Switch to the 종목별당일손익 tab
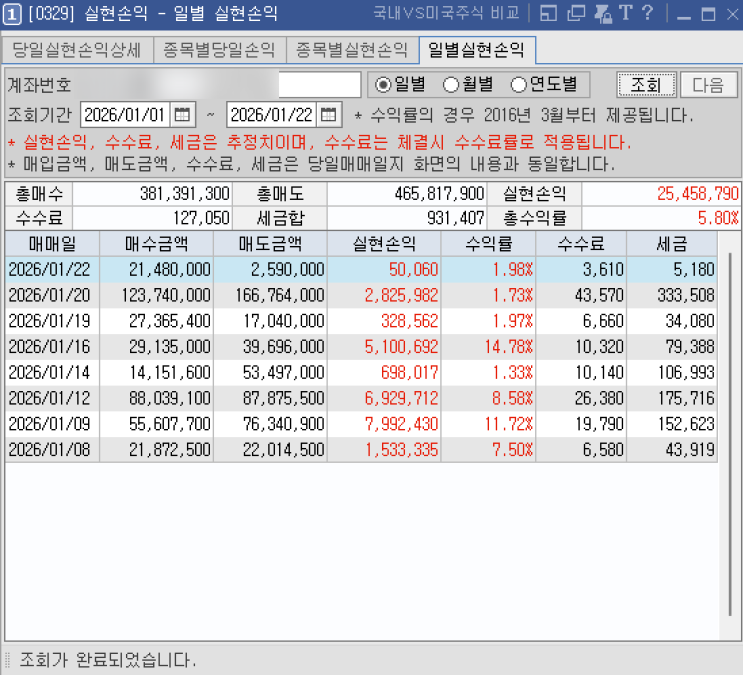 [219, 50]
